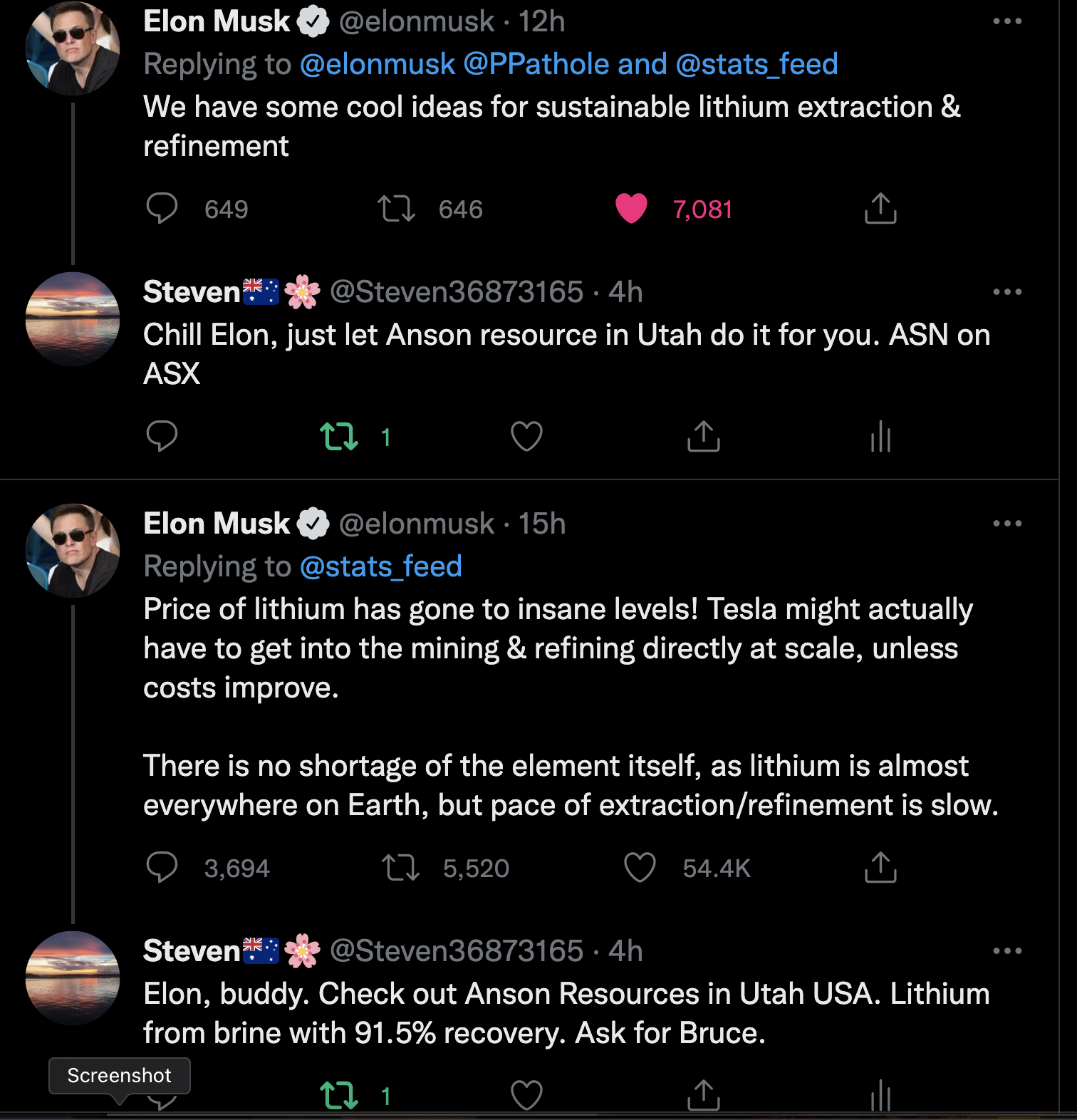
Task: Retweet the sustainable lithium extraction tweet
Action: (x=396, y=209)
